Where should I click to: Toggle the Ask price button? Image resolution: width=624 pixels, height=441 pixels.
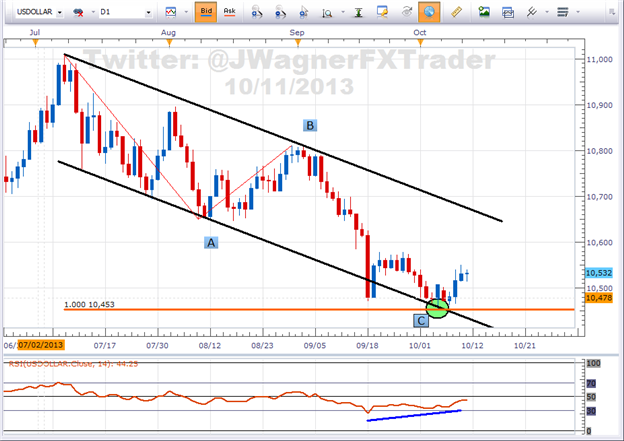230,12
